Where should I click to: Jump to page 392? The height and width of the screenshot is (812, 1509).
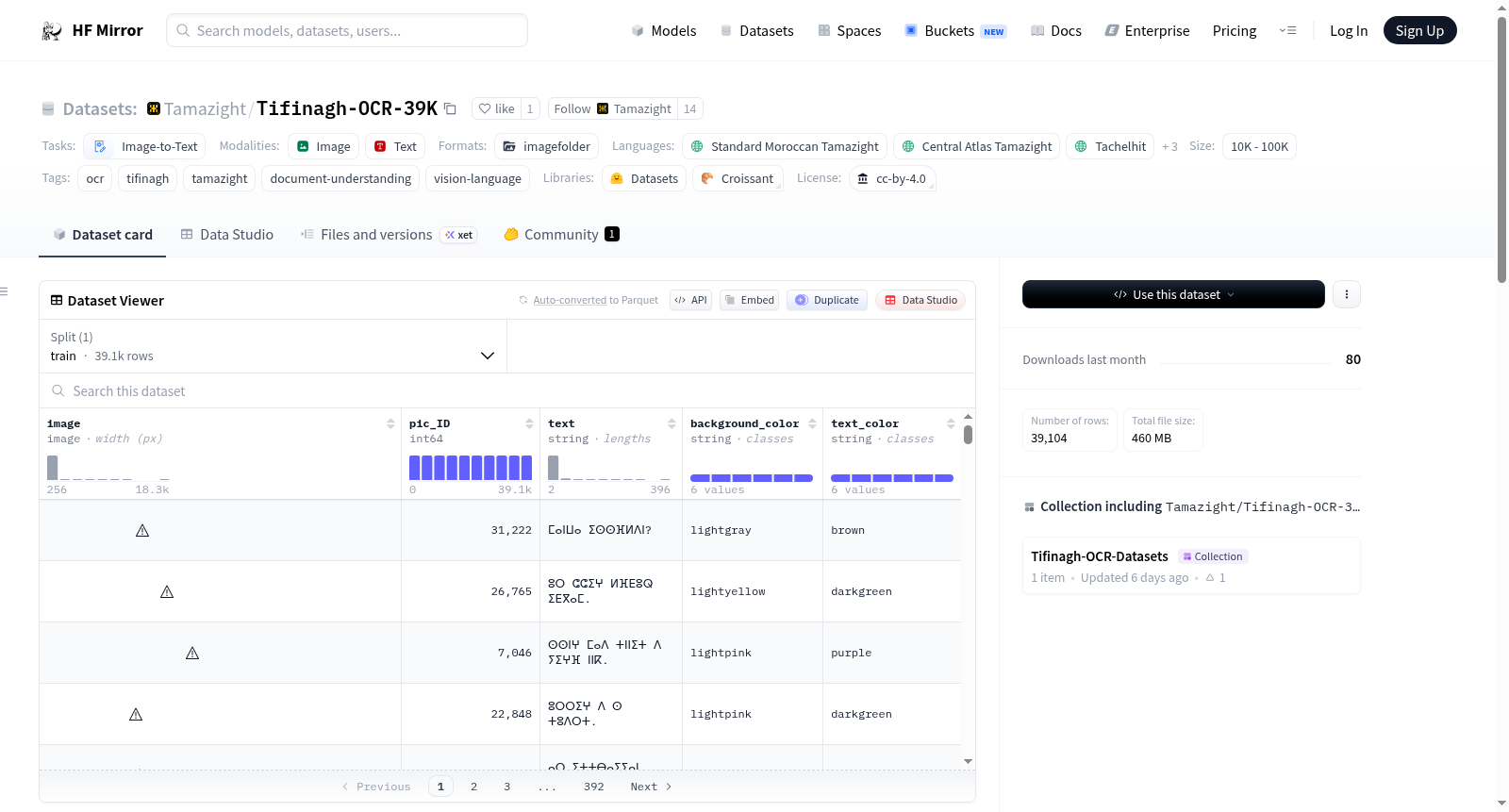593,787
